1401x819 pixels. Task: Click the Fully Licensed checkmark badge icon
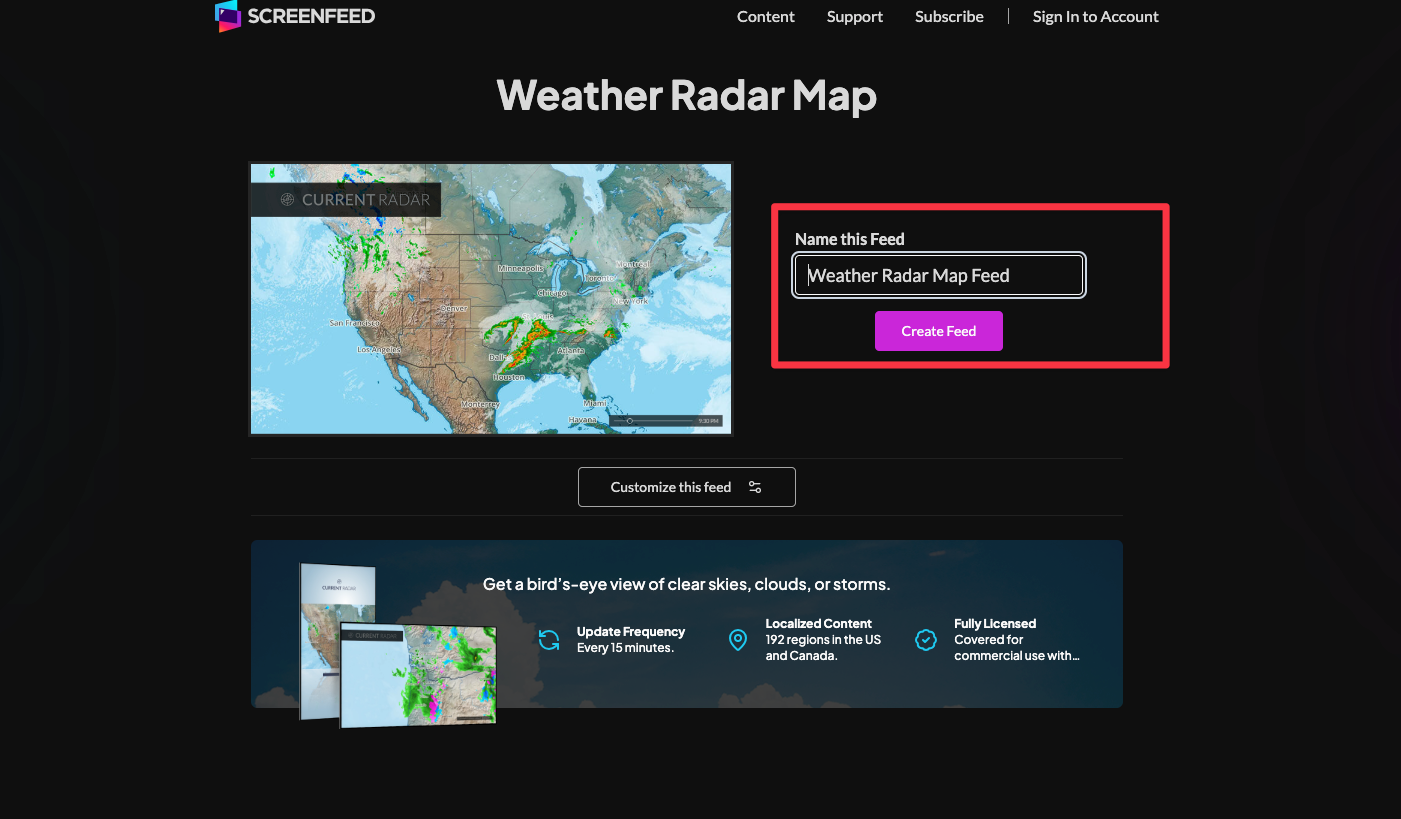click(926, 640)
